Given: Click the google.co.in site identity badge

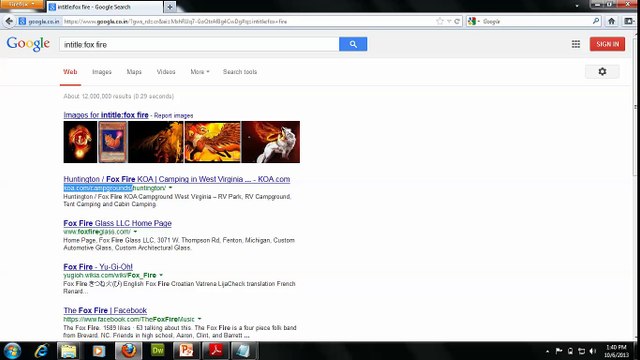Looking at the screenshot, I should point(40,21).
